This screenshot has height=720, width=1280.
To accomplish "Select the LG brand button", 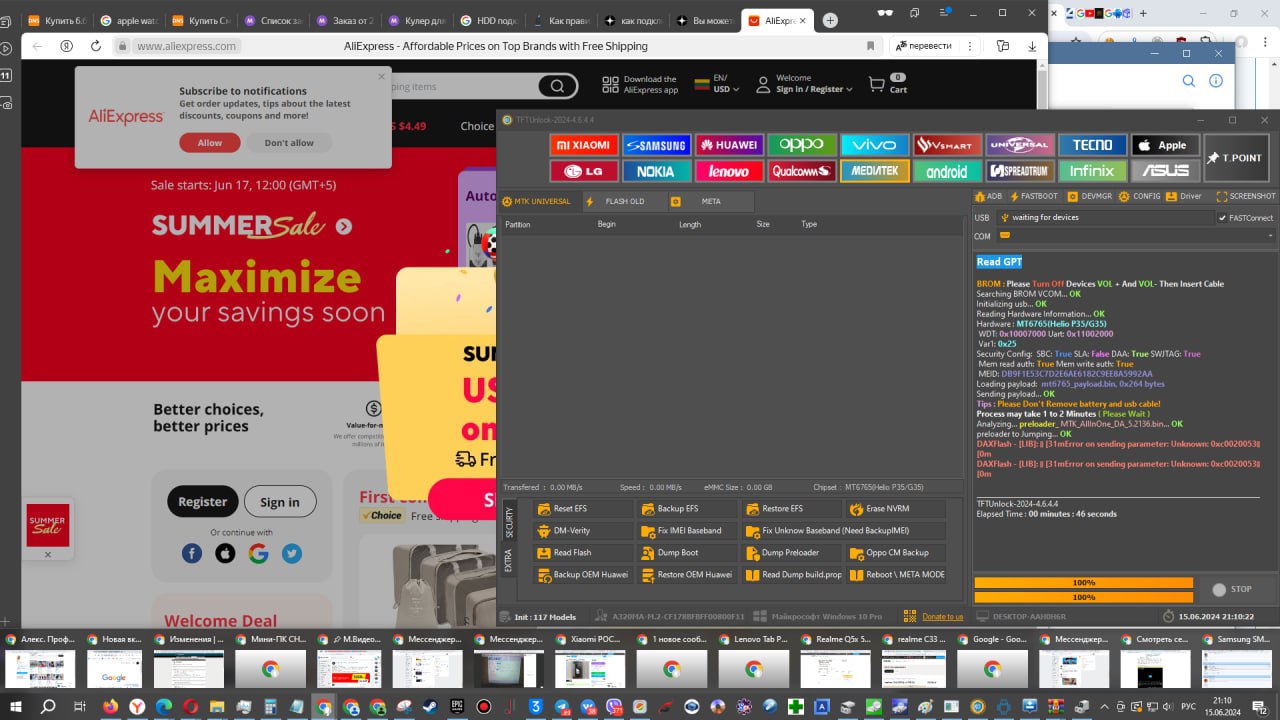I will point(584,171).
